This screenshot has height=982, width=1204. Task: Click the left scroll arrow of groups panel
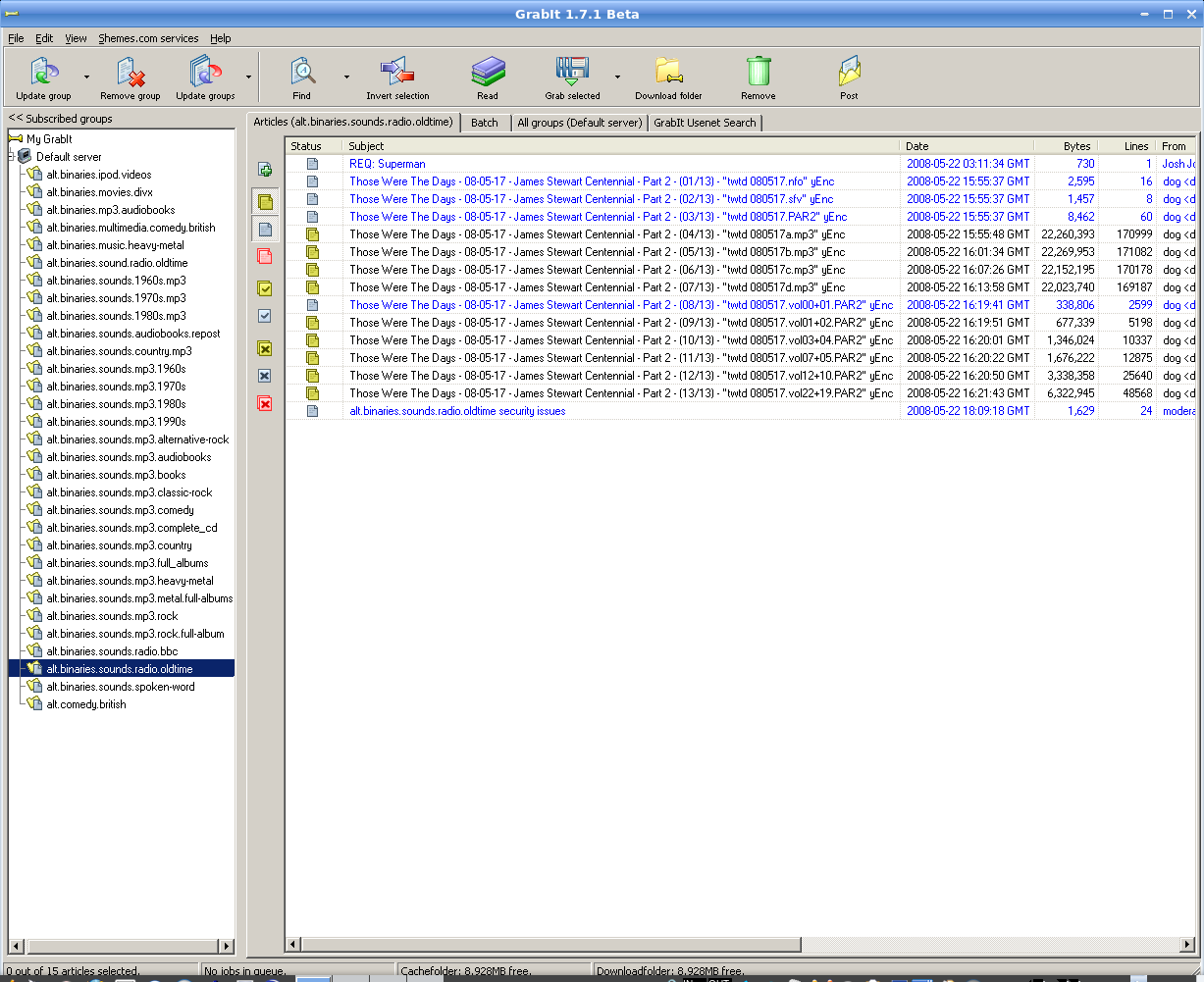tap(15, 947)
